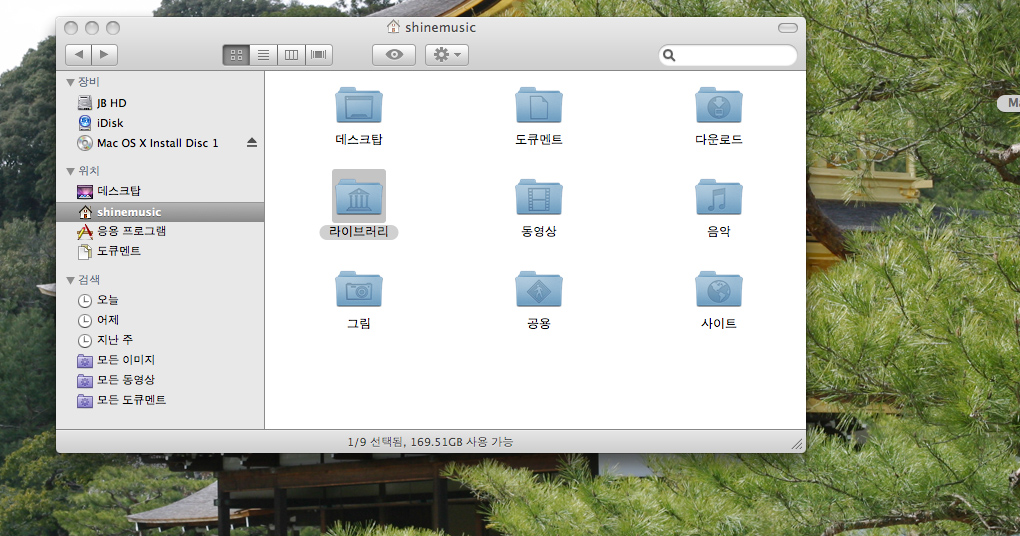The height and width of the screenshot is (536, 1020).
Task: Open the 사이트 sites folder
Action: point(718,290)
